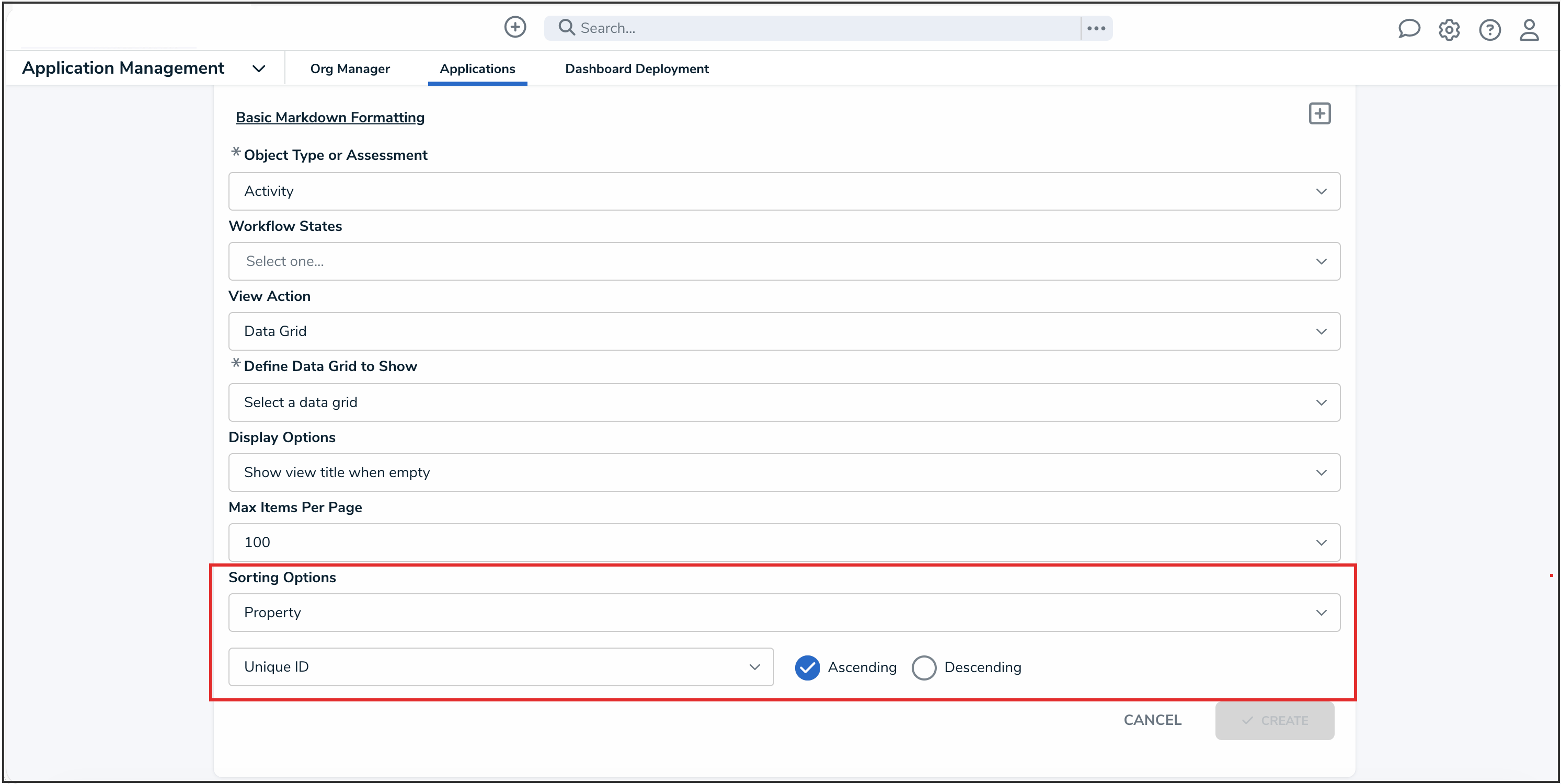Expand the Application Management navigation chevron

(259, 68)
